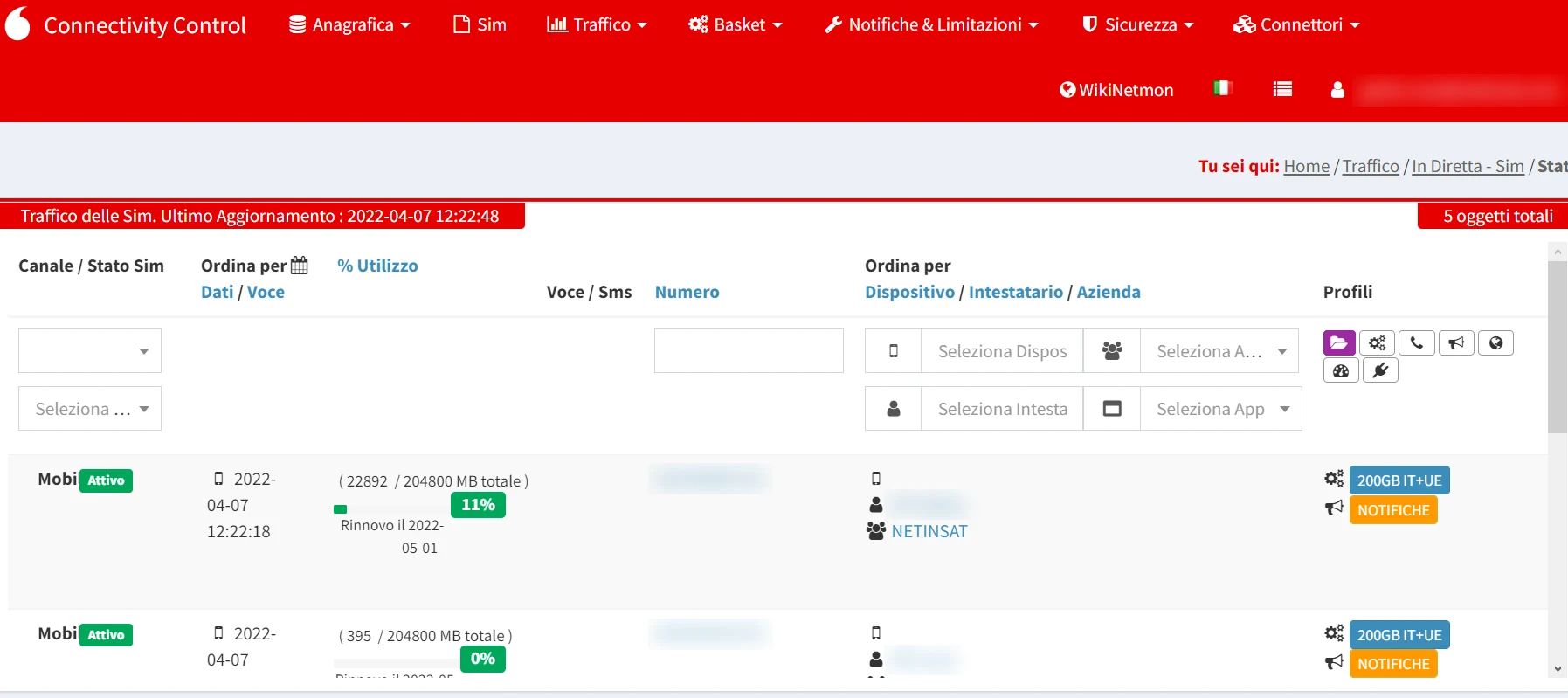Click first row 200GB IT+UE profile badge
Image resolution: width=1568 pixels, height=698 pixels.
1399,480
